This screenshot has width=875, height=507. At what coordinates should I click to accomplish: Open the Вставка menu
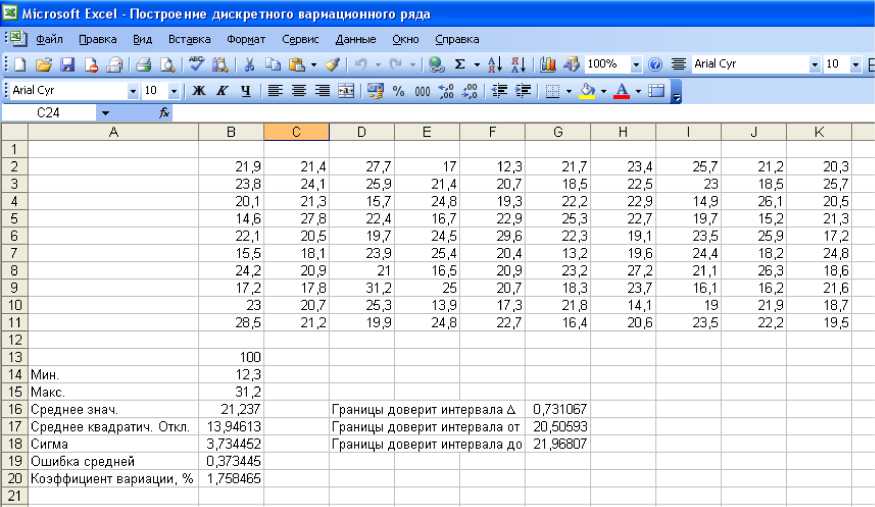(x=189, y=40)
